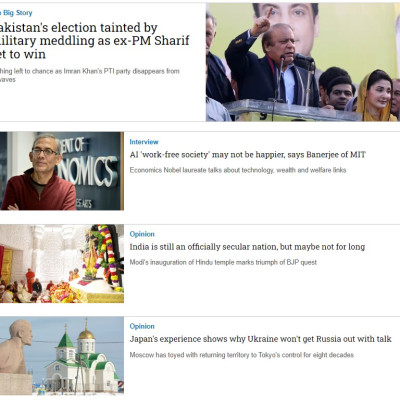Open Japan's experience Ukraine Russia headline
Image resolution: width=400 pixels, height=400 pixels.
[260, 339]
